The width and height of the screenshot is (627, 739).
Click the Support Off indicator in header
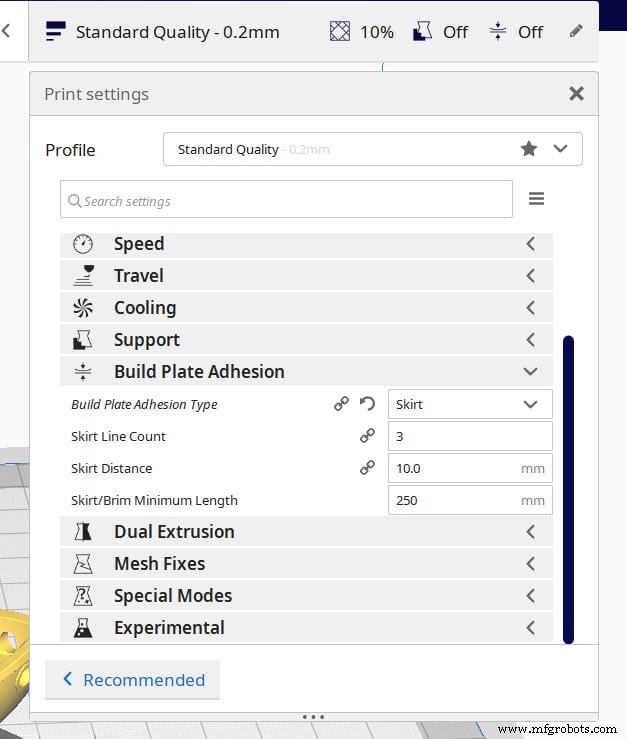click(x=441, y=31)
